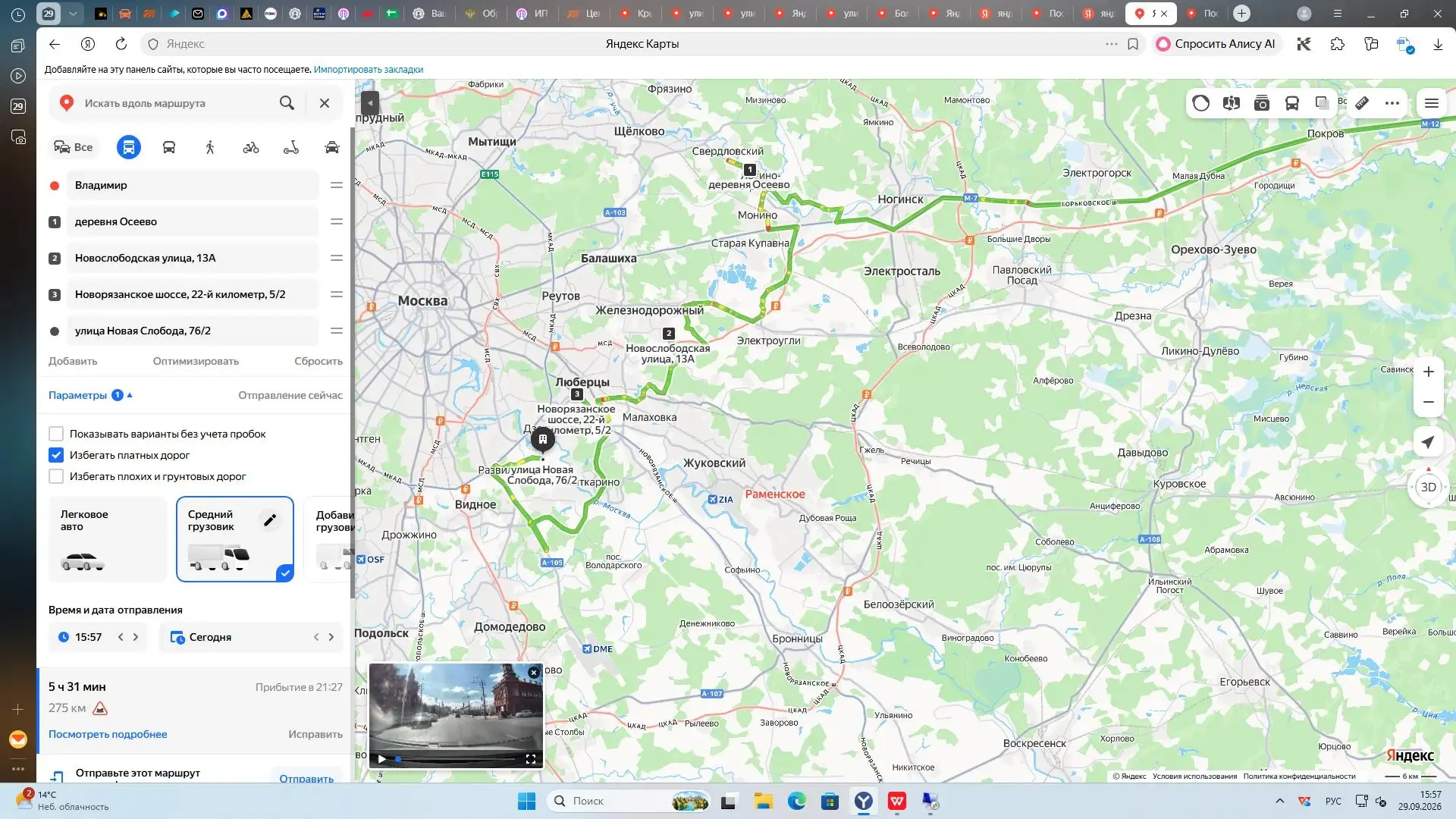
Task: Open 'Посмотреть подробнее' route details
Action: (108, 734)
